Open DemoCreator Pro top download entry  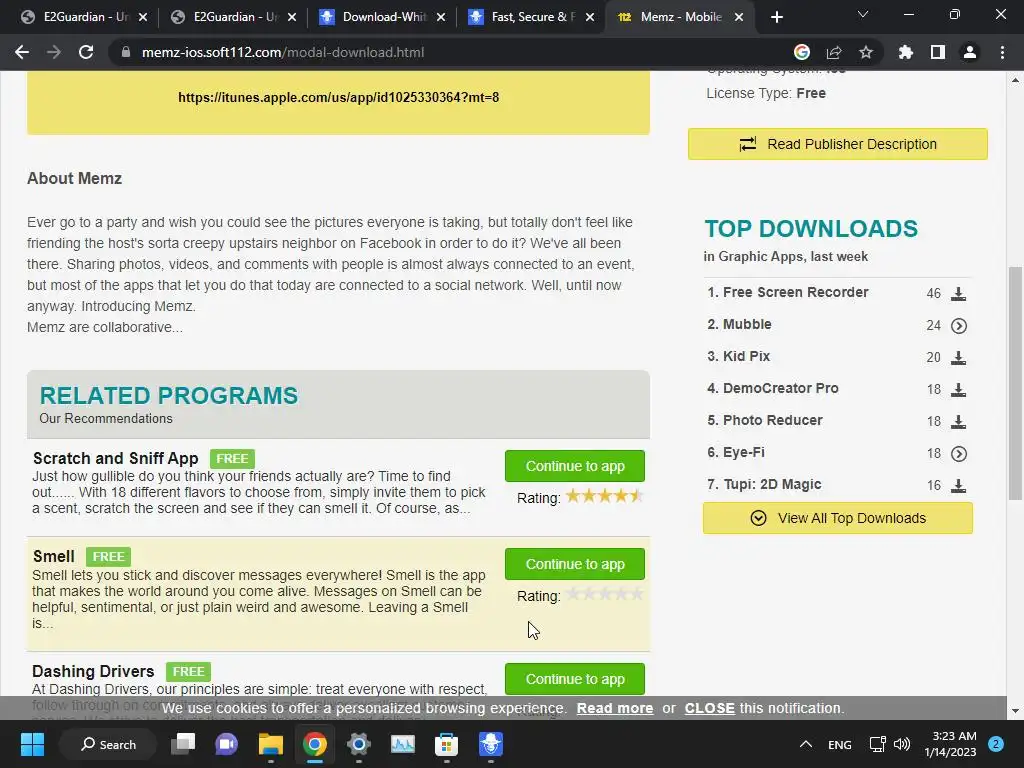click(780, 389)
